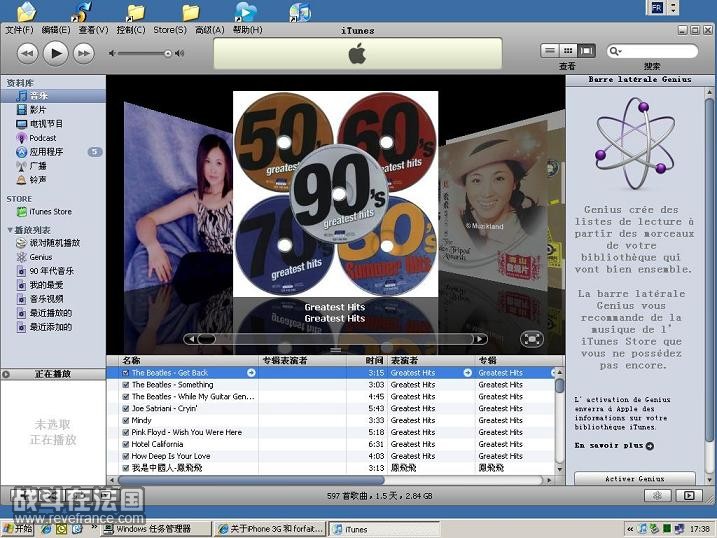
Task: Switch to list view
Action: 550,51
